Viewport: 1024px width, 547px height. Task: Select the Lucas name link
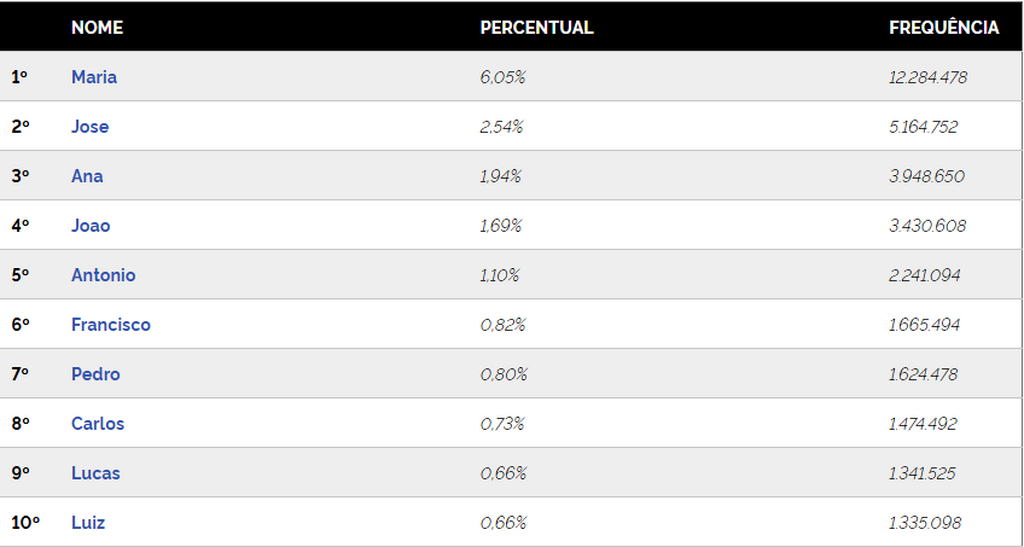95,473
